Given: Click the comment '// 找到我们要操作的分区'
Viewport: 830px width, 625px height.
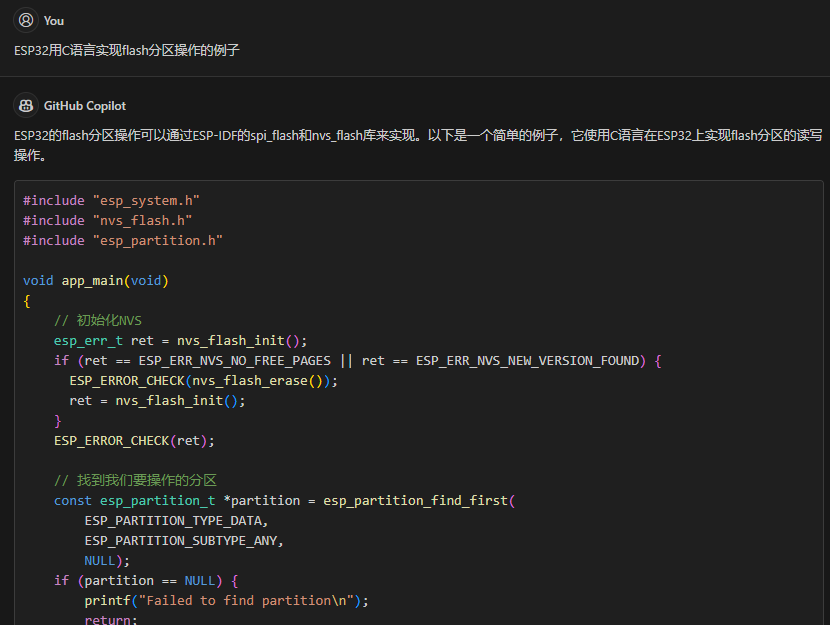Looking at the screenshot, I should (136, 481).
